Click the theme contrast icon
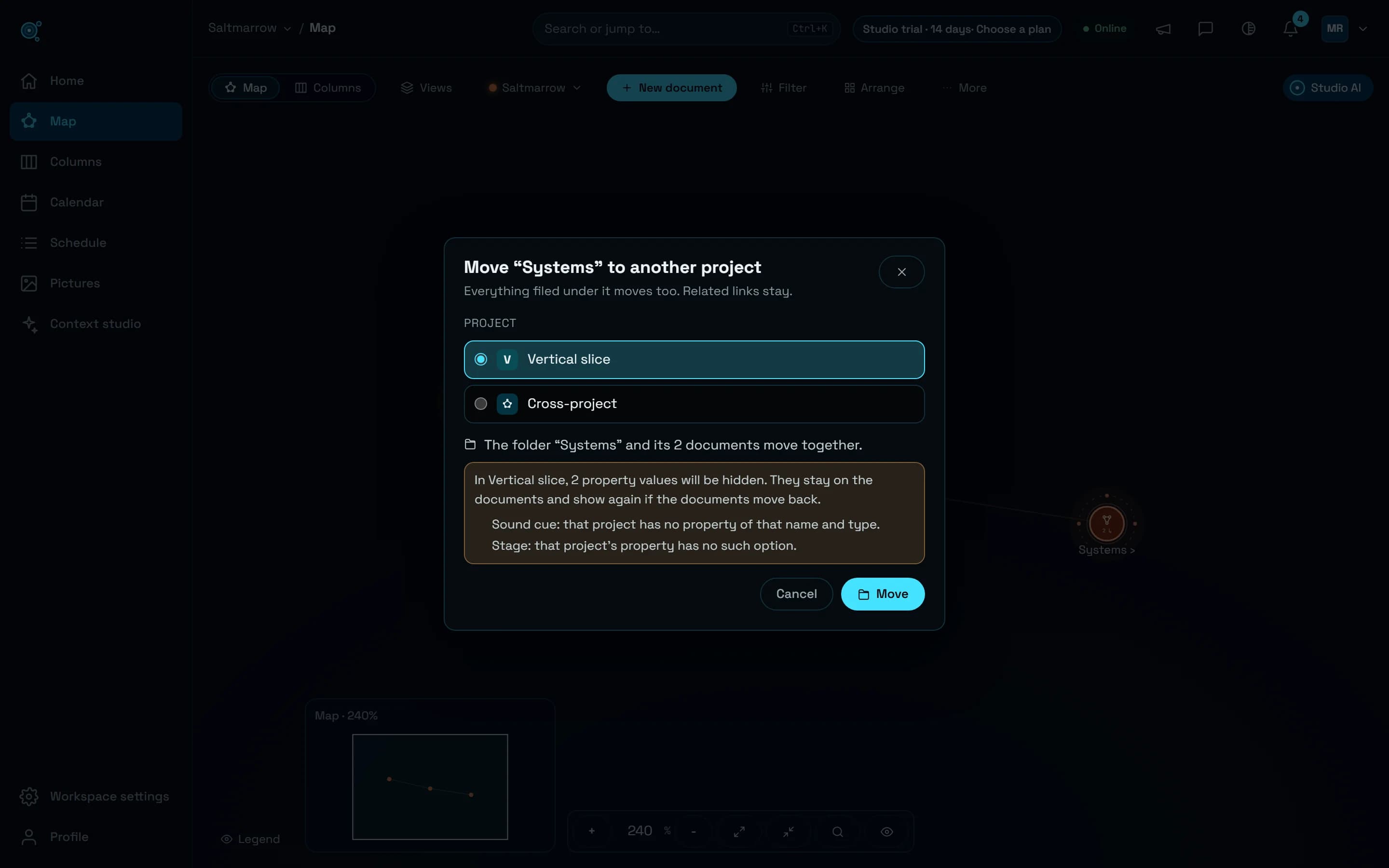1389x868 pixels. coord(1248,29)
